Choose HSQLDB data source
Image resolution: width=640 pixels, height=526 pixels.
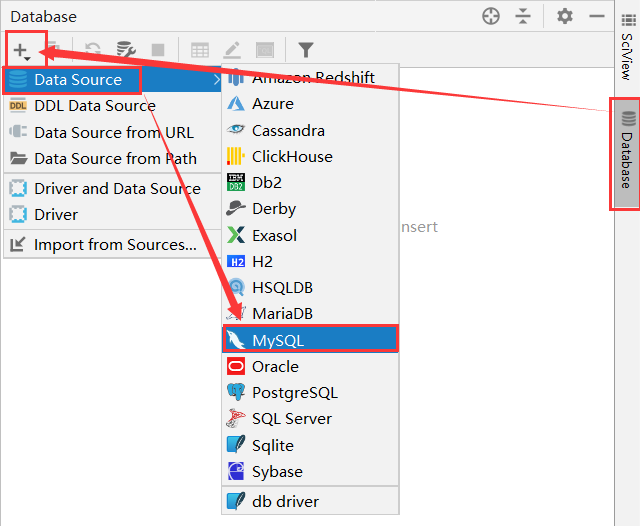pyautogui.click(x=310, y=288)
